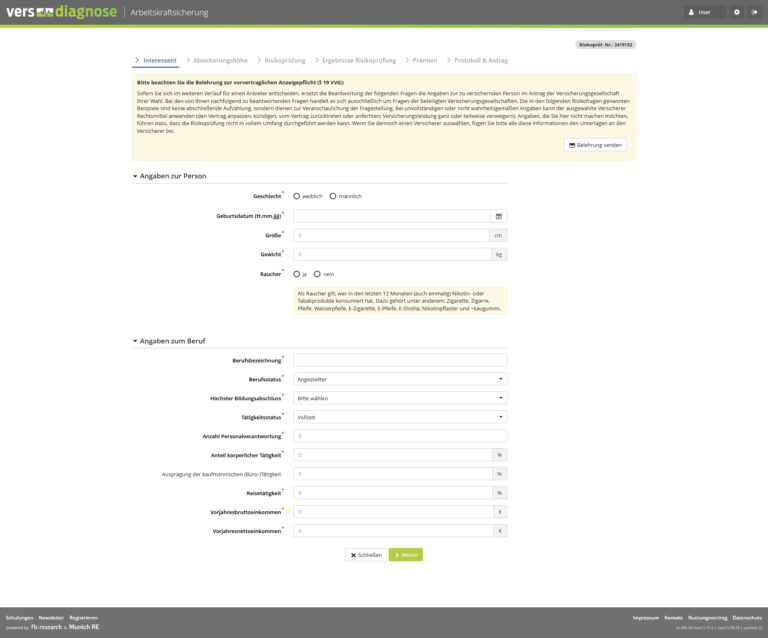Choose 'nein' for Raucher
The image size is (768, 638).
[x=318, y=273]
